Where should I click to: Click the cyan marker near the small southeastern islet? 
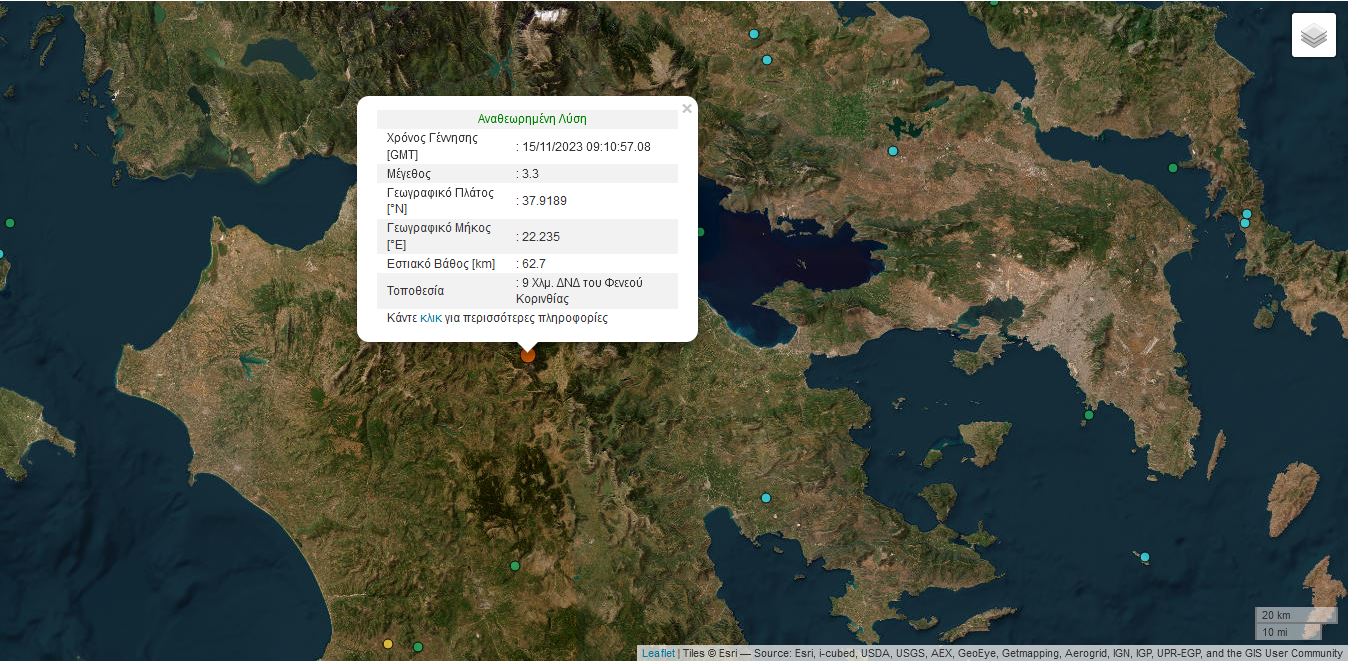[x=1145, y=557]
